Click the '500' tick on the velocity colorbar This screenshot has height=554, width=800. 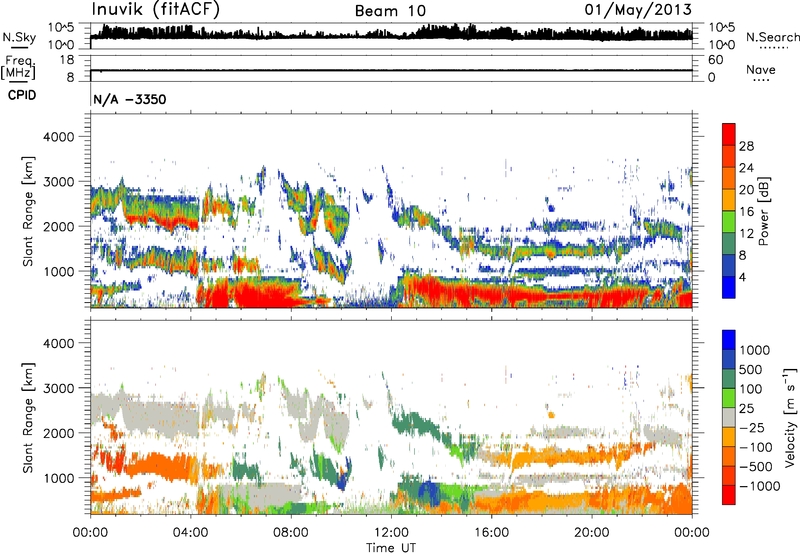pyautogui.click(x=751, y=369)
